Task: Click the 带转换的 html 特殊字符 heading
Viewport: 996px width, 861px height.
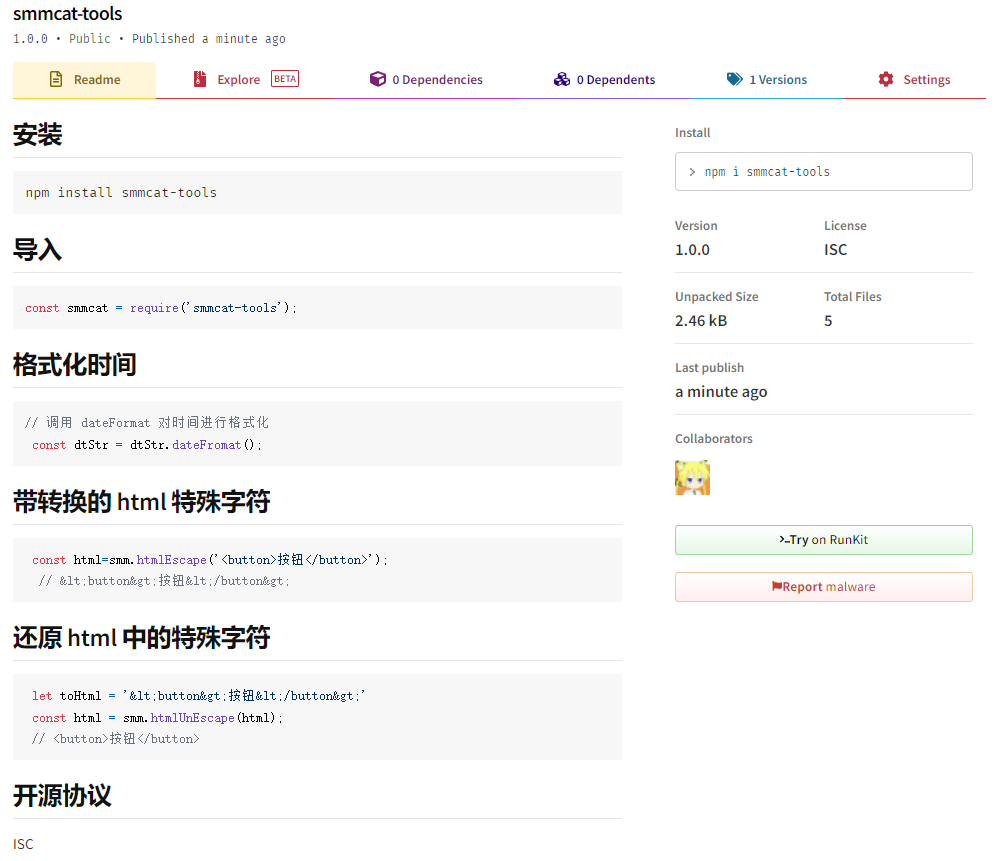Action: point(142,502)
